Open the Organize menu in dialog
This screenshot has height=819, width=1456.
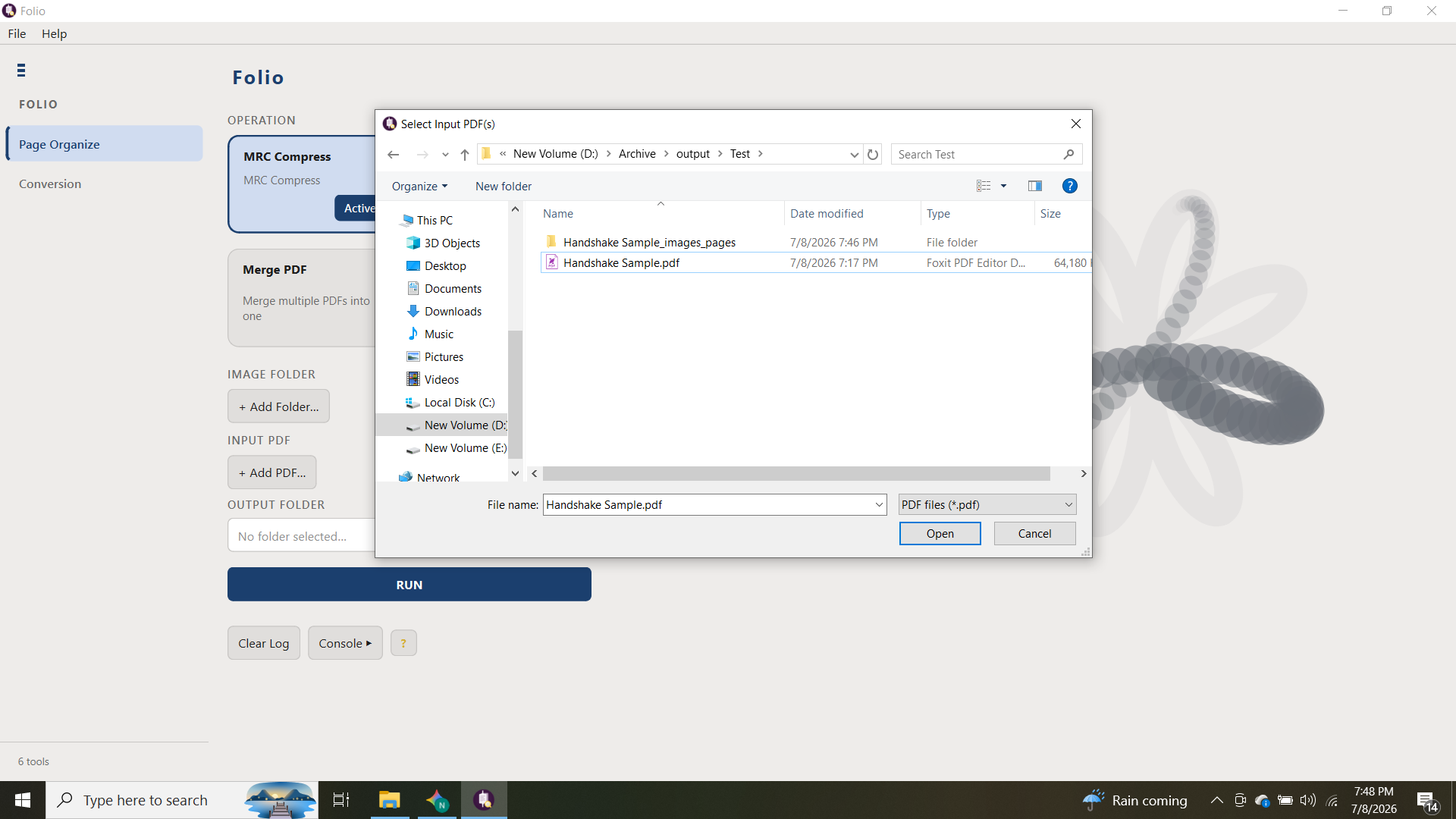[419, 186]
